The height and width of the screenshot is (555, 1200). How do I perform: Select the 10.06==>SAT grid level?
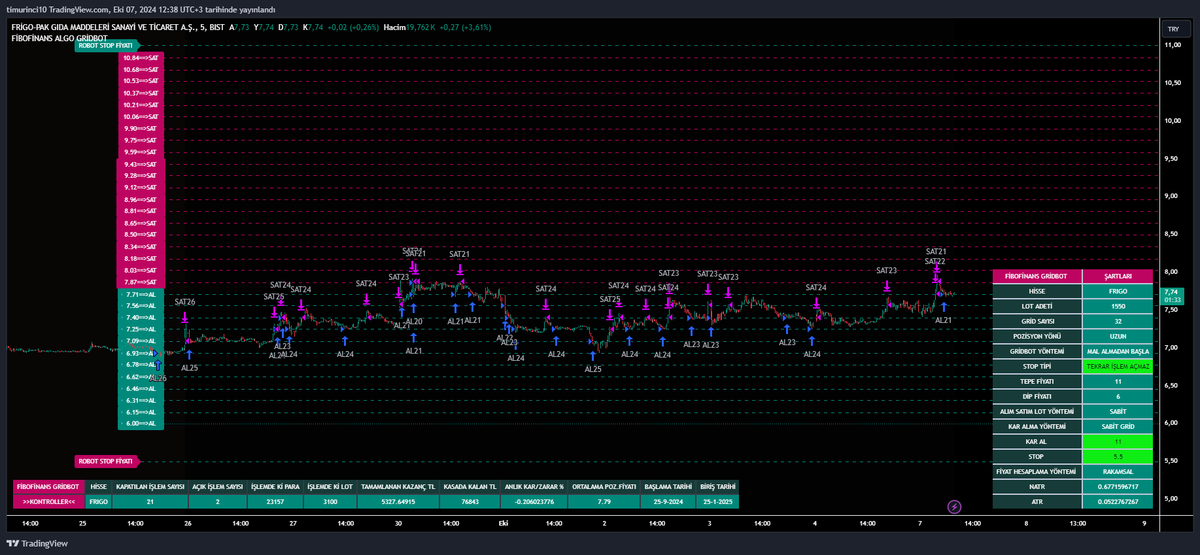tap(141, 117)
